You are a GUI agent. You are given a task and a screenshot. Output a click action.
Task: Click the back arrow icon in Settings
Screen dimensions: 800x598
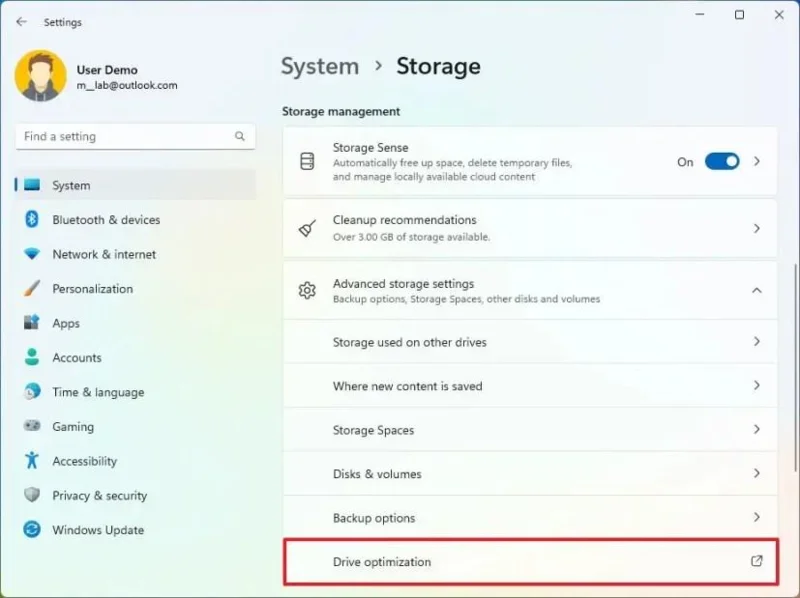[21, 21]
